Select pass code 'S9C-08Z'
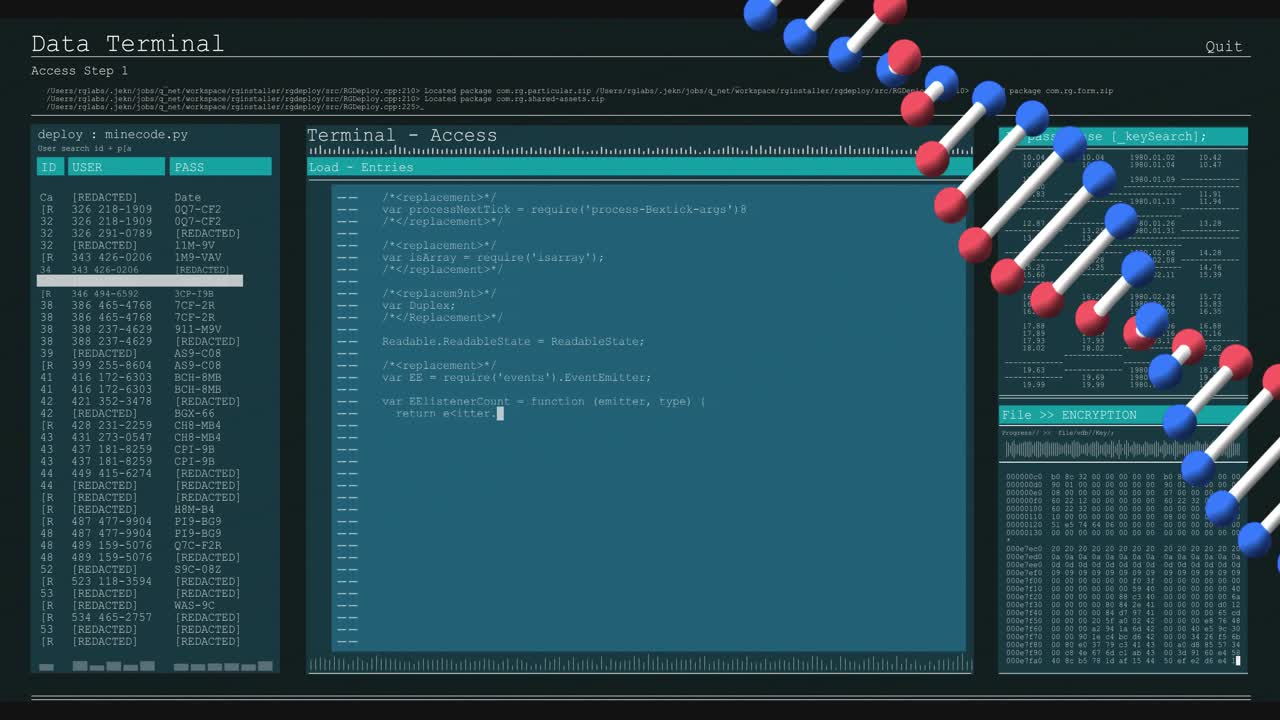This screenshot has width=1280, height=720. click(198, 569)
